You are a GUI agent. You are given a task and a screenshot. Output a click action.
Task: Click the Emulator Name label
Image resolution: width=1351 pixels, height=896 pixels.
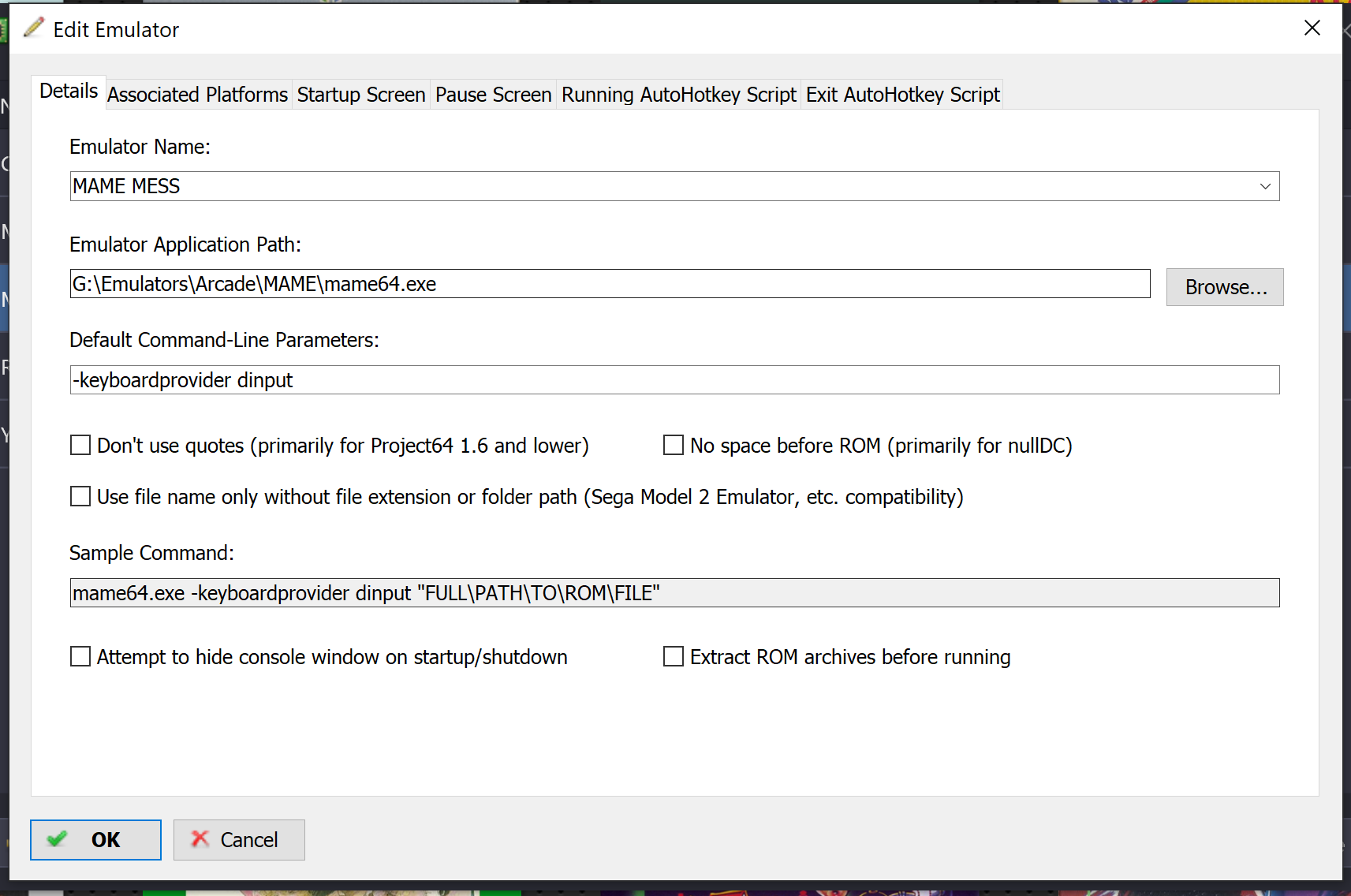140,147
